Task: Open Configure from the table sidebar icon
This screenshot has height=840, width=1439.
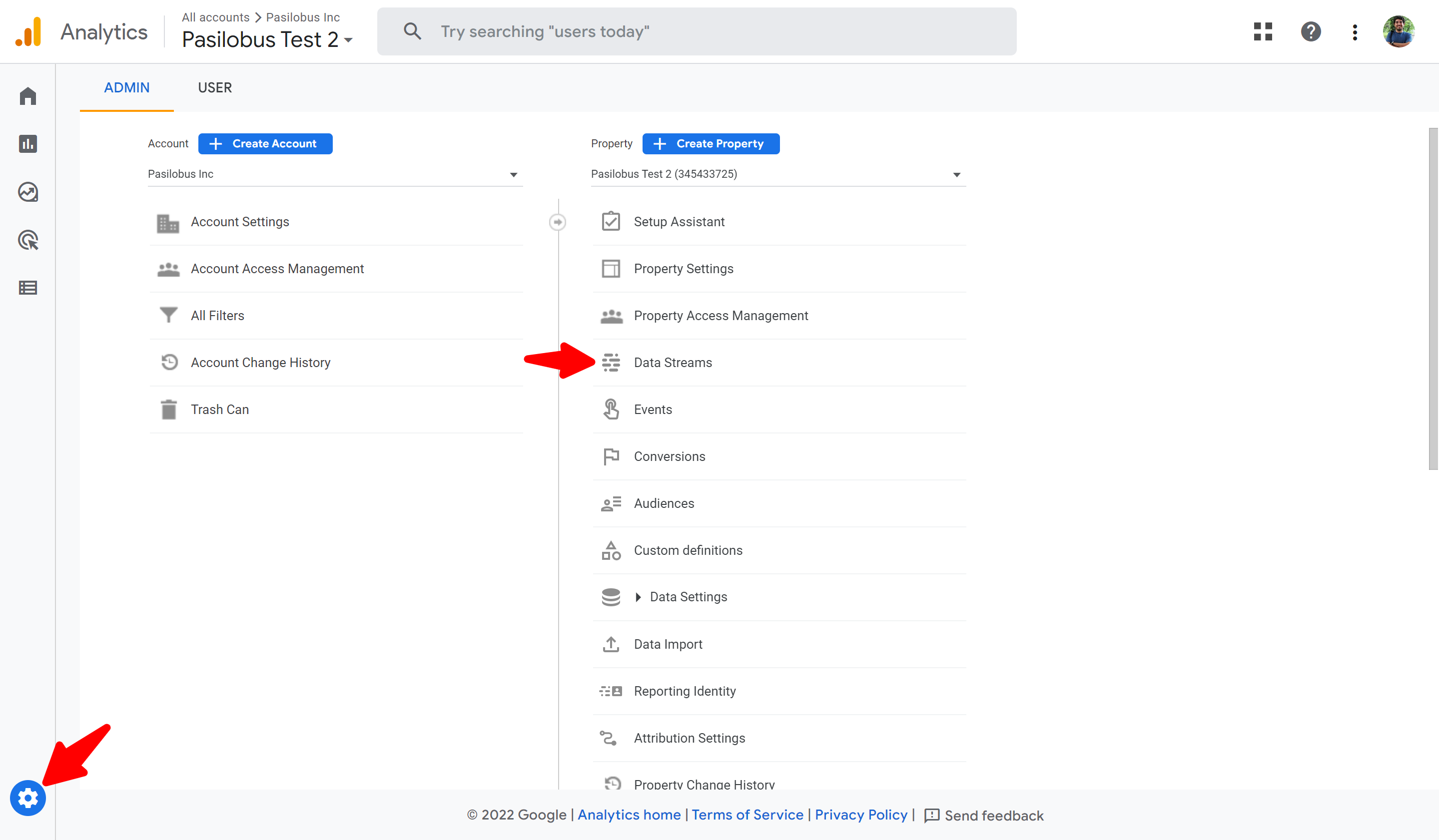Action: point(27,288)
